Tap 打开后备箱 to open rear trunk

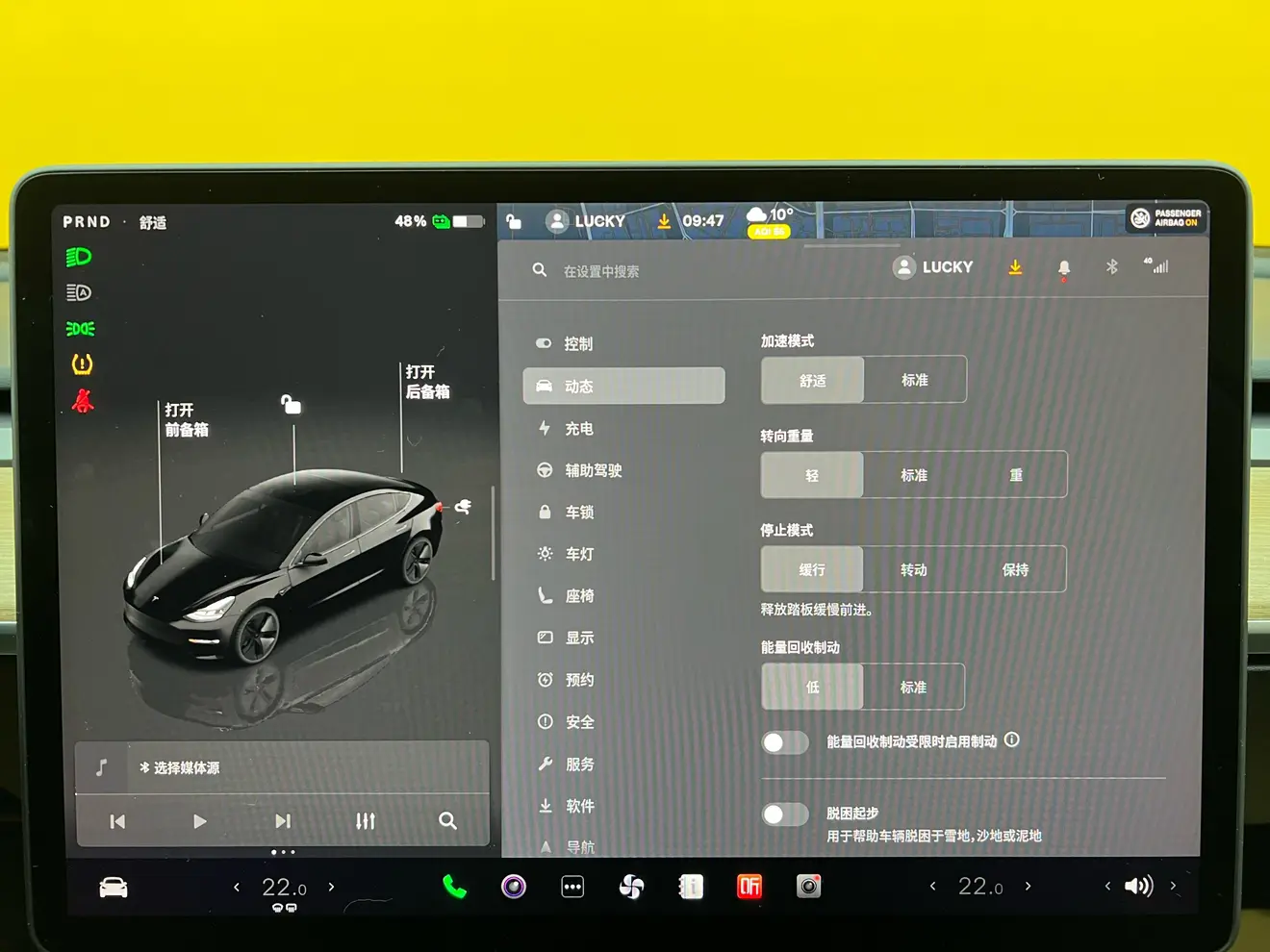click(x=427, y=382)
